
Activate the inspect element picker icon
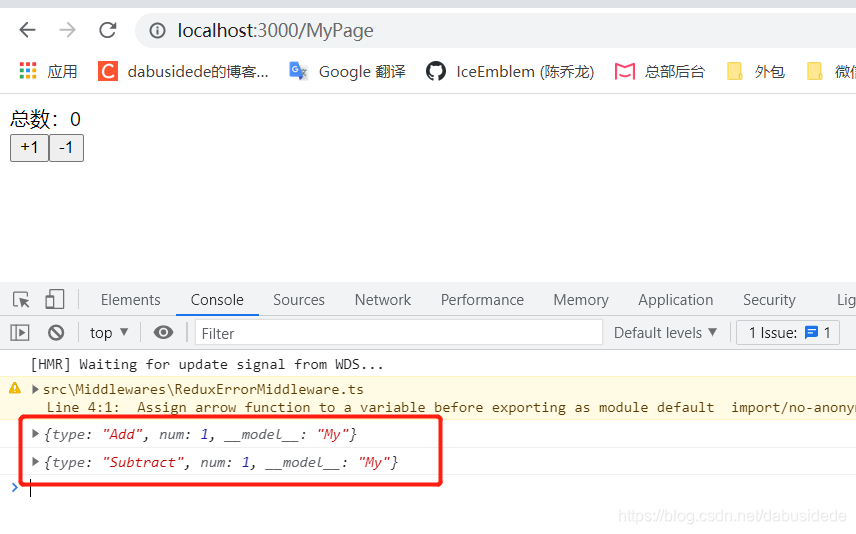point(21,300)
